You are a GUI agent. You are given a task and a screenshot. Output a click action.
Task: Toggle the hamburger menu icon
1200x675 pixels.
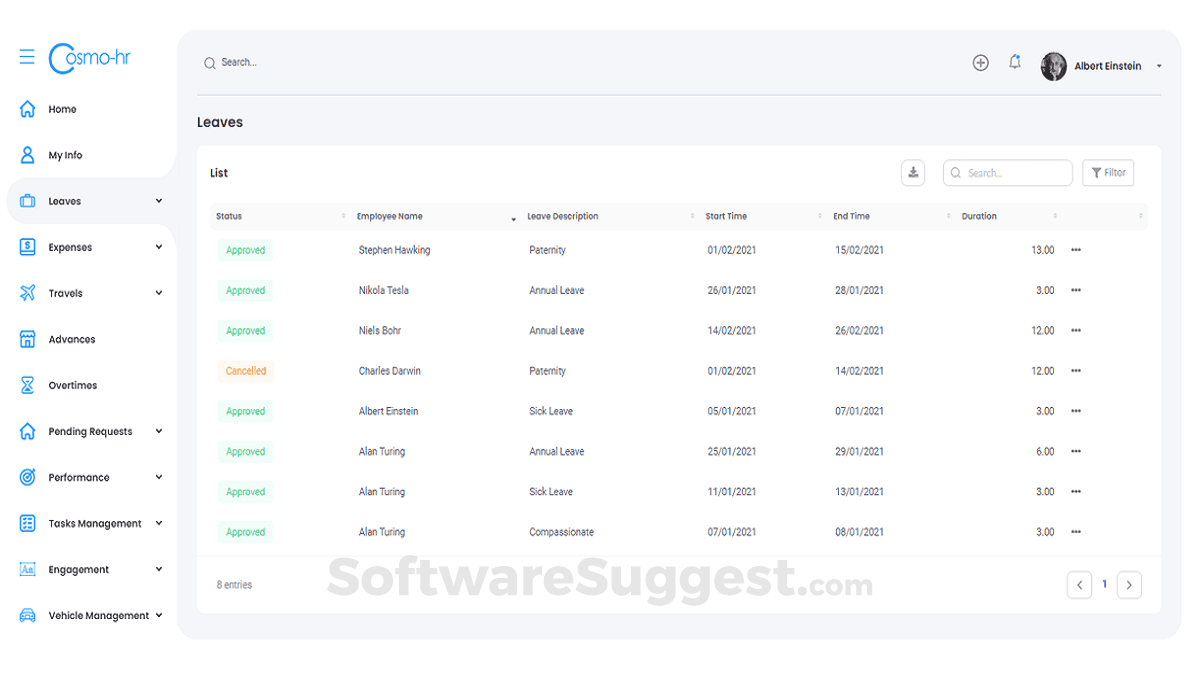(x=27, y=57)
